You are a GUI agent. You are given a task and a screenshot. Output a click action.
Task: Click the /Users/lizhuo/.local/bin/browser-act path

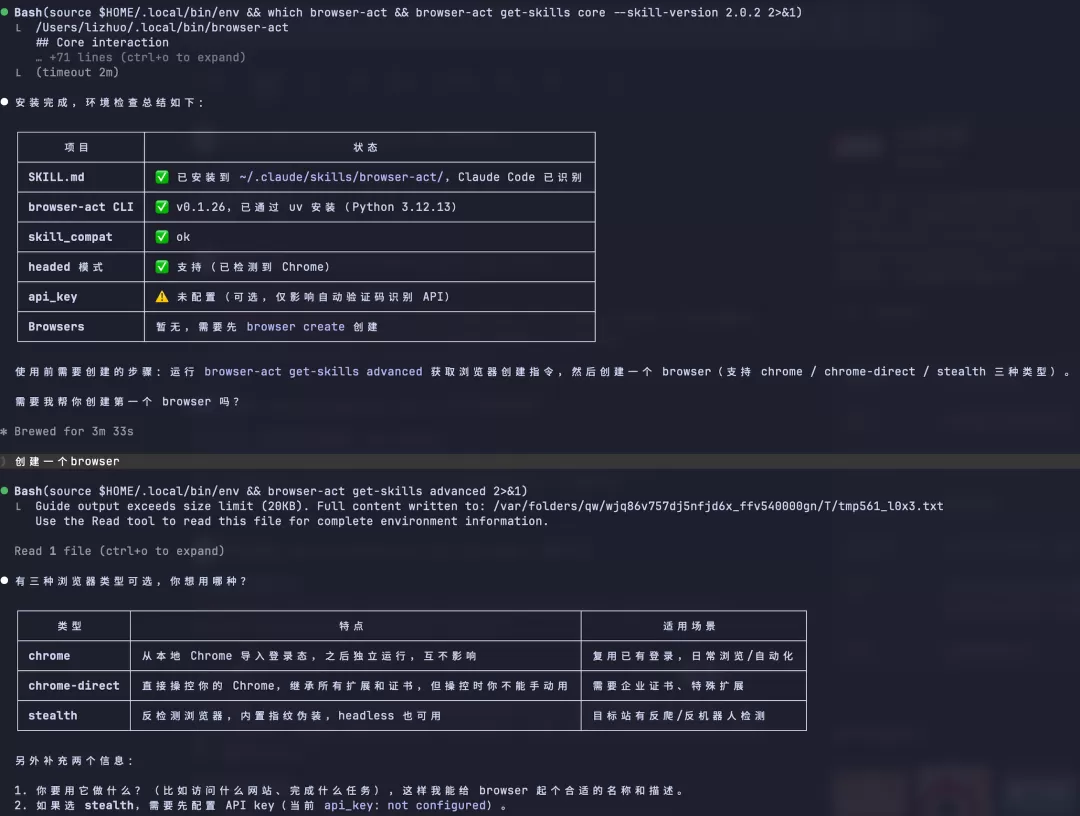(162, 28)
